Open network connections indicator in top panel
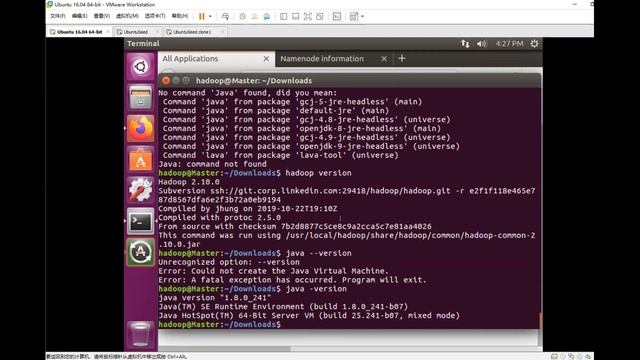640x360 pixels. click(465, 44)
